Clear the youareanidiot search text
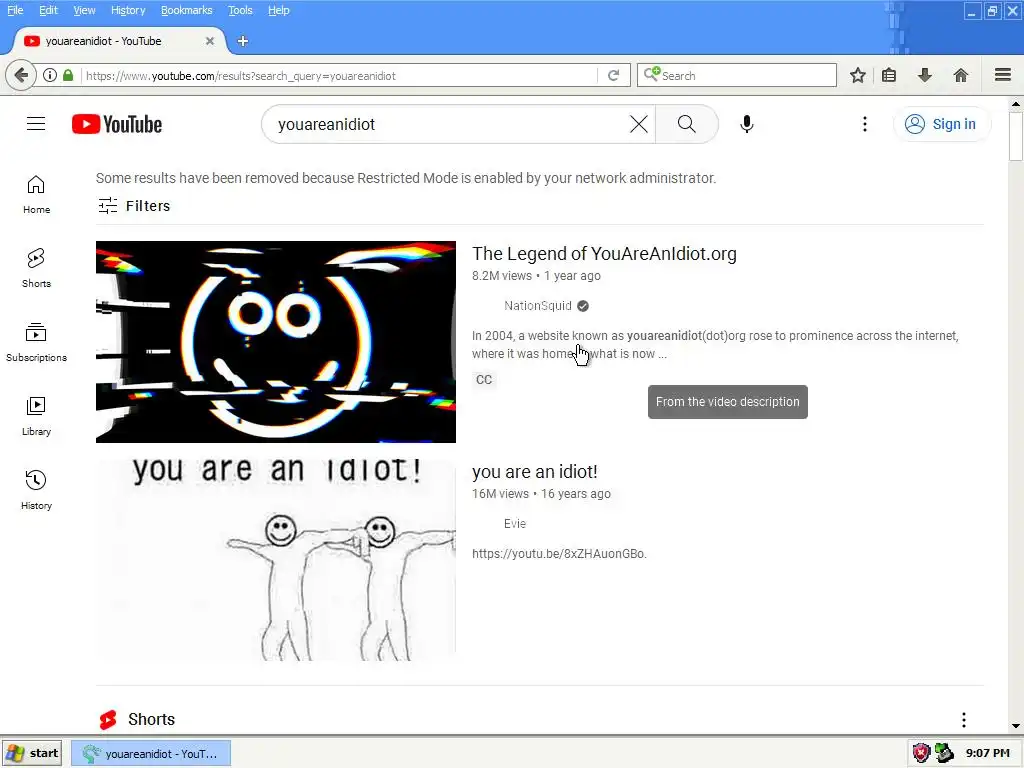This screenshot has width=1024, height=768. click(x=639, y=124)
